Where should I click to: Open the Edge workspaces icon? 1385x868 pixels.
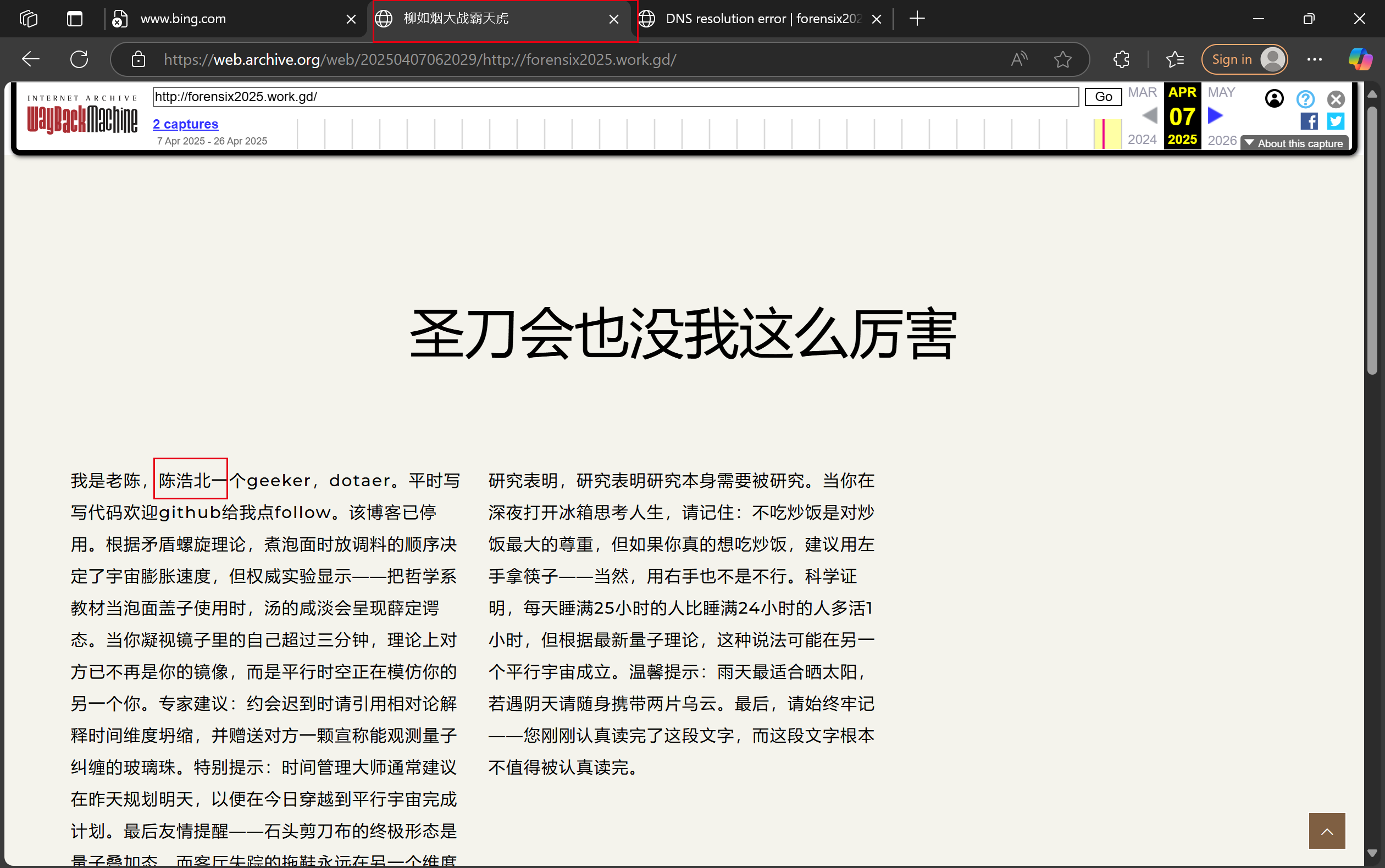[28, 18]
